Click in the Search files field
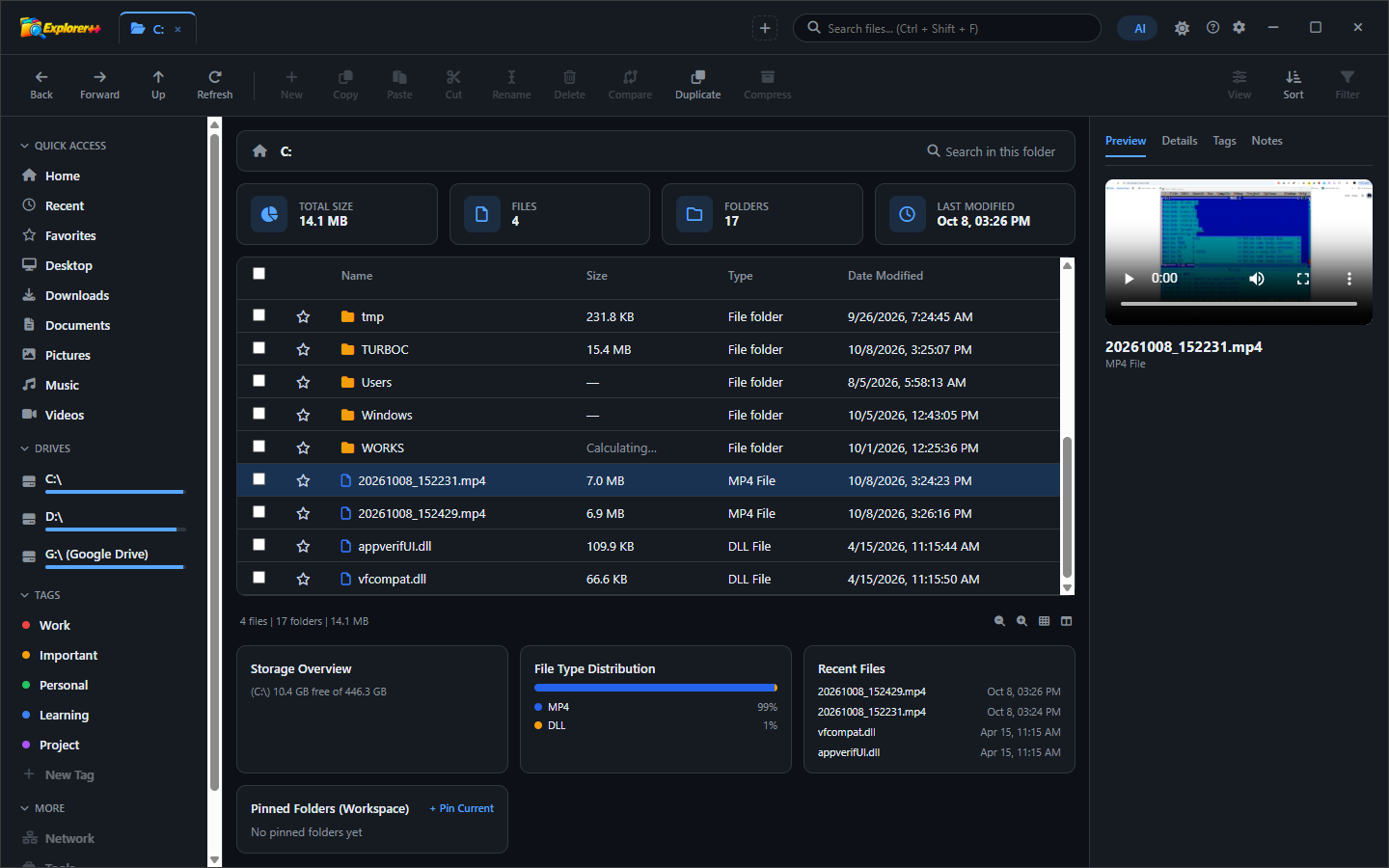1389x868 pixels. (946, 28)
